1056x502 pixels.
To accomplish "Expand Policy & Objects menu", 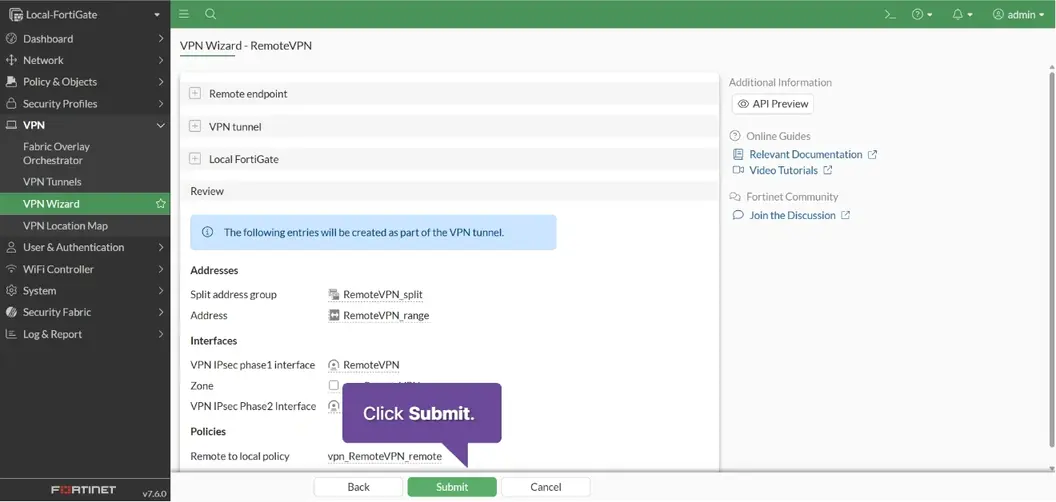I will coord(85,82).
